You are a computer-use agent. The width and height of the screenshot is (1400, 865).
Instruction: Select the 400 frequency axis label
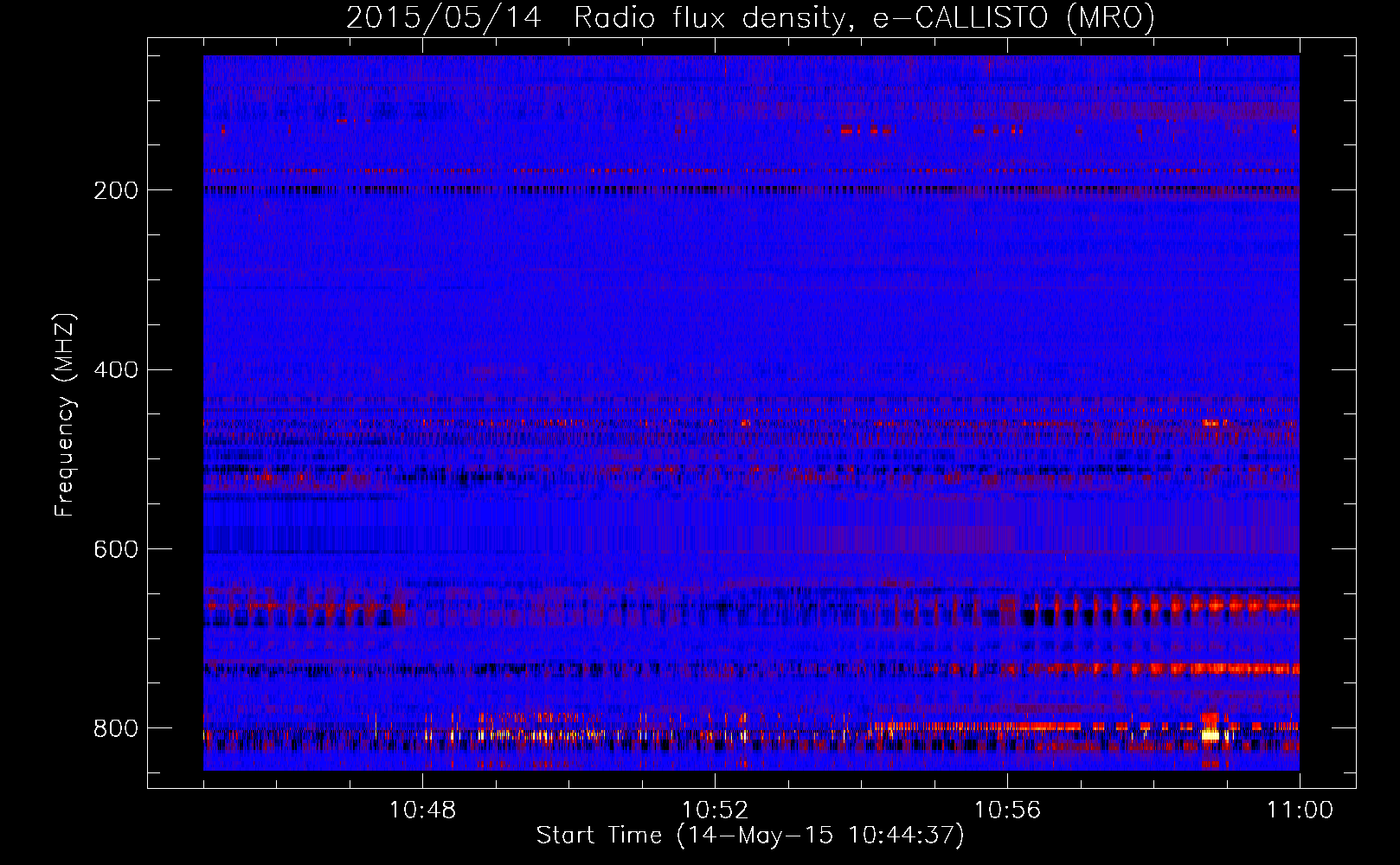[115, 370]
